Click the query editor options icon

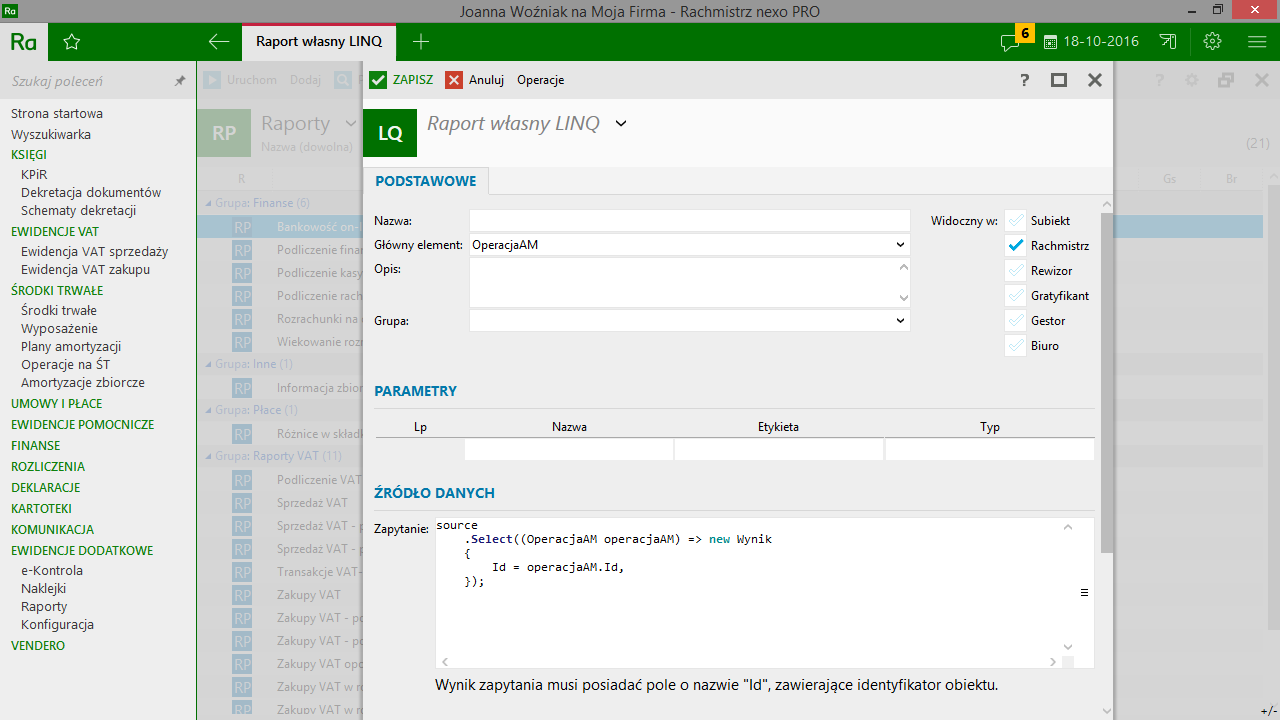click(1084, 593)
